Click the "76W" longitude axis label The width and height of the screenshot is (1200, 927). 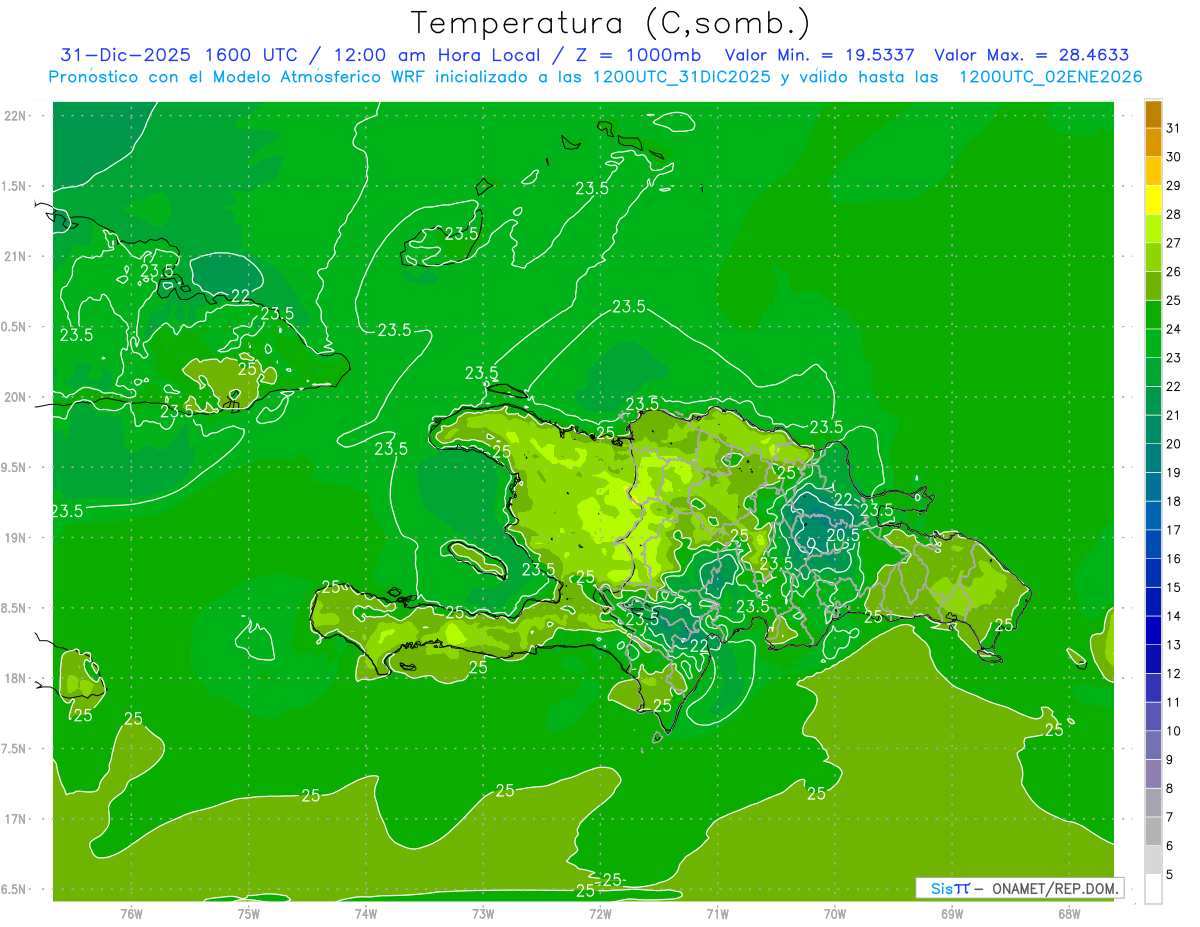pyautogui.click(x=131, y=914)
